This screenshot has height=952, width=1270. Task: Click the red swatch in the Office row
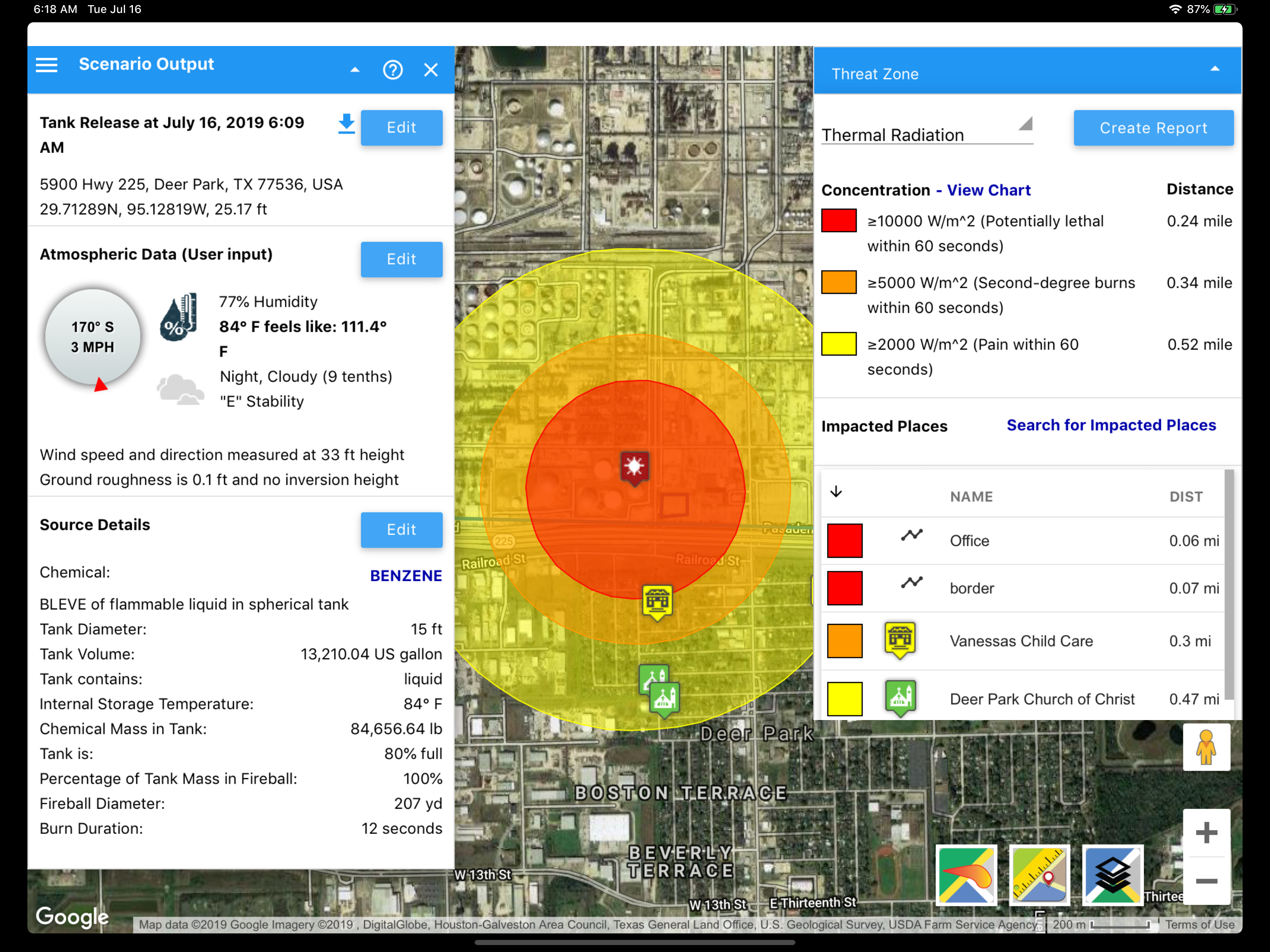tap(845, 541)
